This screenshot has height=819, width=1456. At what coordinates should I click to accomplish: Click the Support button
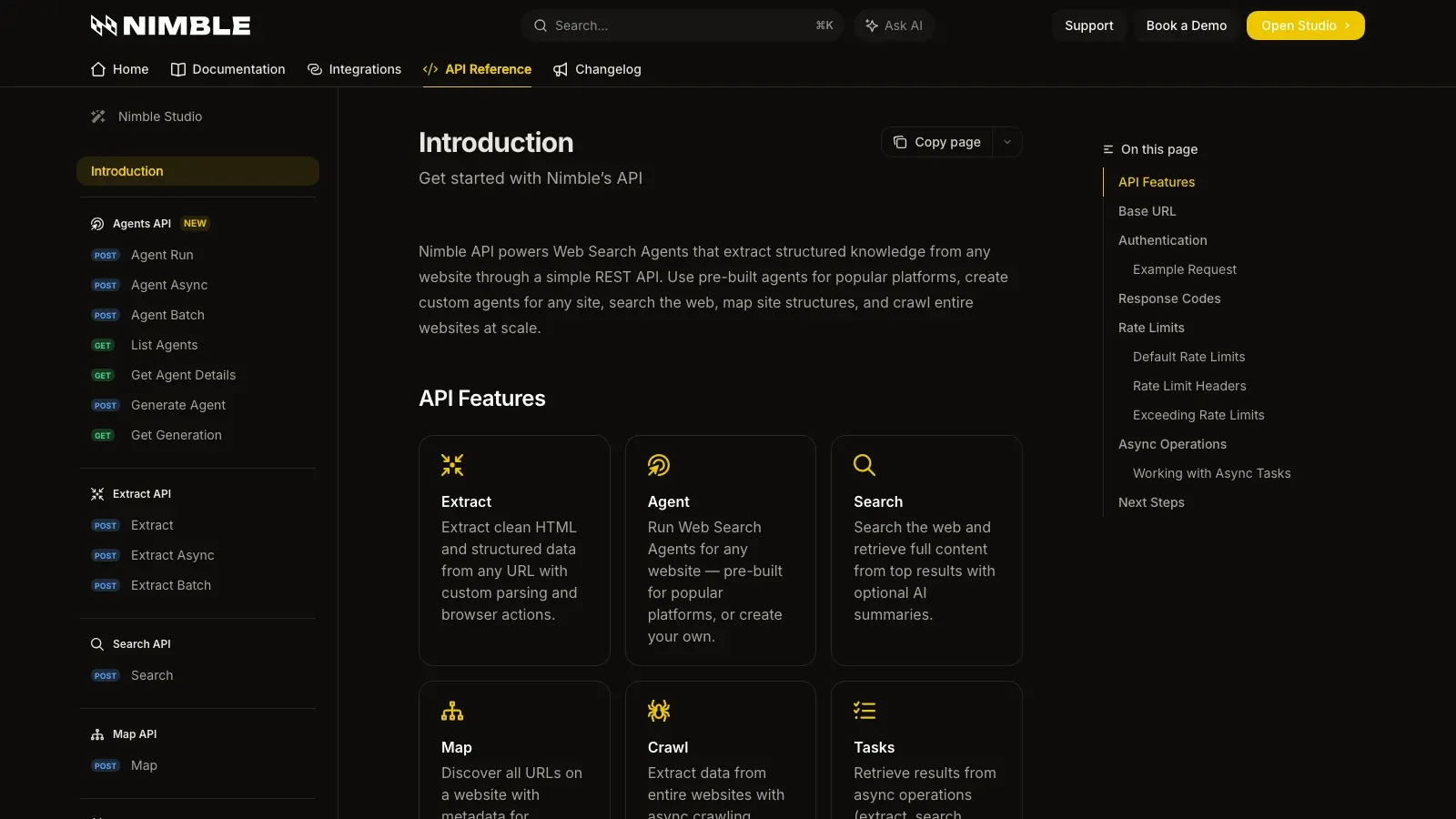(x=1089, y=25)
